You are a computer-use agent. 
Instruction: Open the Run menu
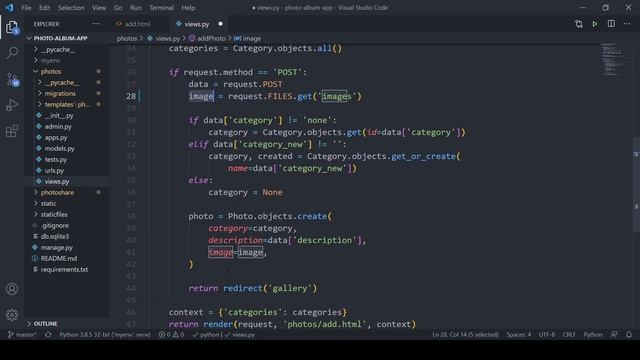[x=136, y=8]
